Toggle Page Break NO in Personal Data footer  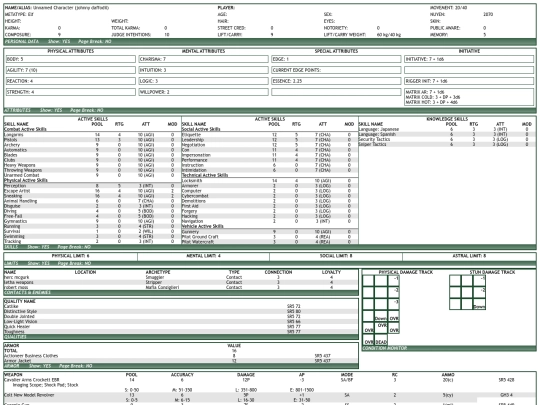tap(95, 41)
